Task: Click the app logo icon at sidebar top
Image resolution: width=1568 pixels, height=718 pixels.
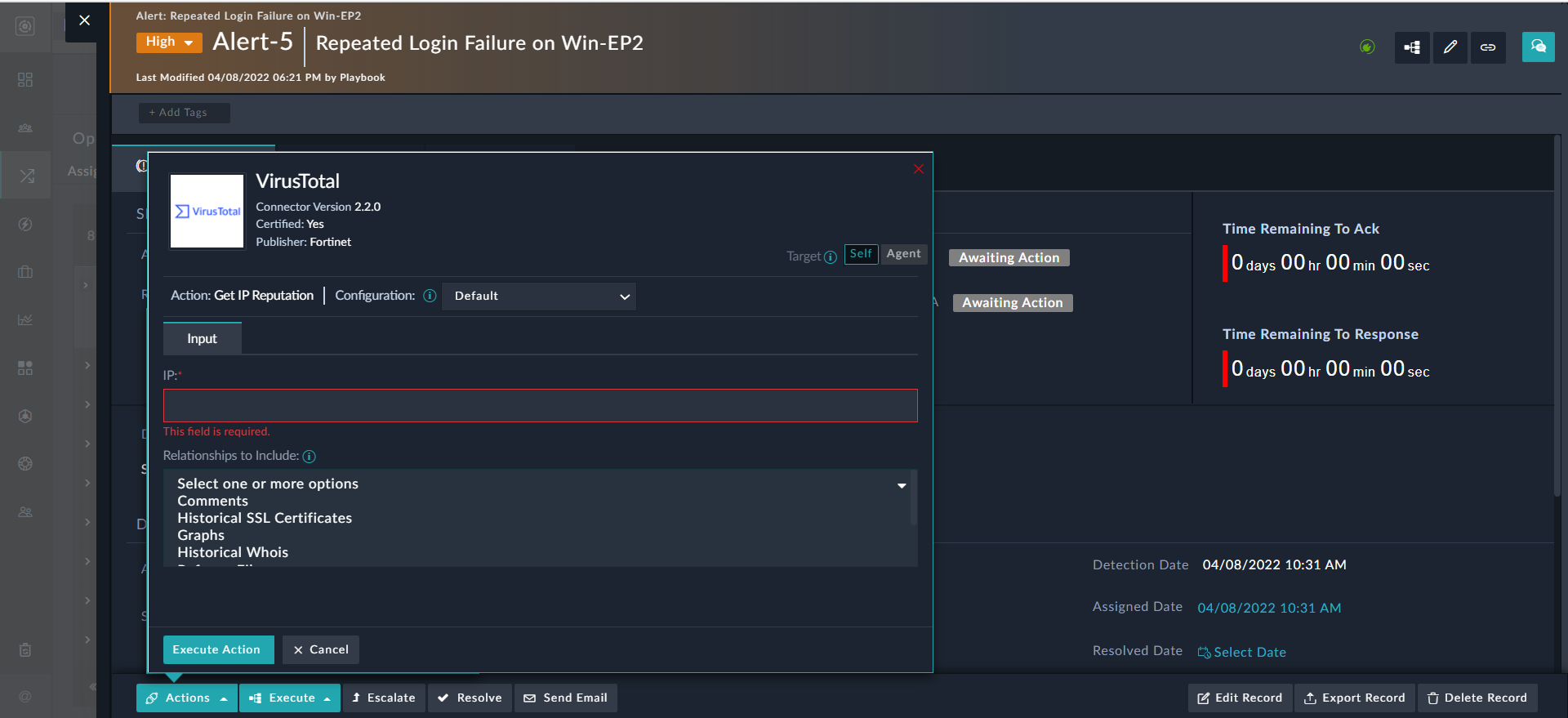Action: click(x=25, y=26)
